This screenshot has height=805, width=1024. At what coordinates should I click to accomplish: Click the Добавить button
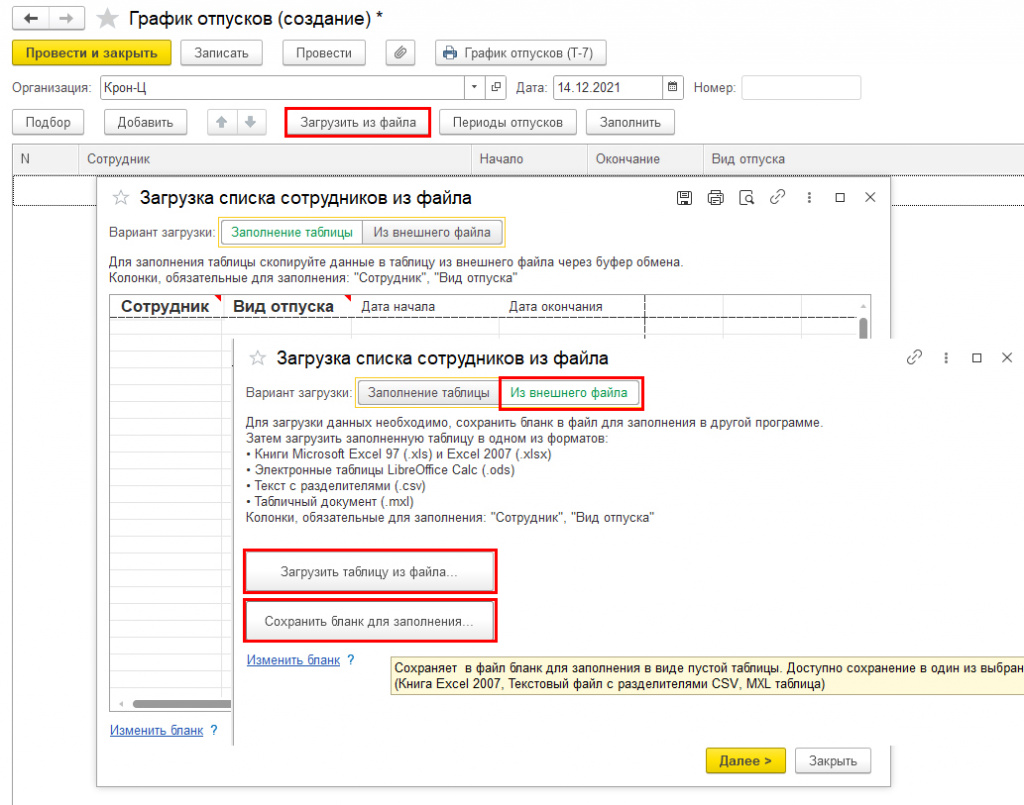[145, 122]
